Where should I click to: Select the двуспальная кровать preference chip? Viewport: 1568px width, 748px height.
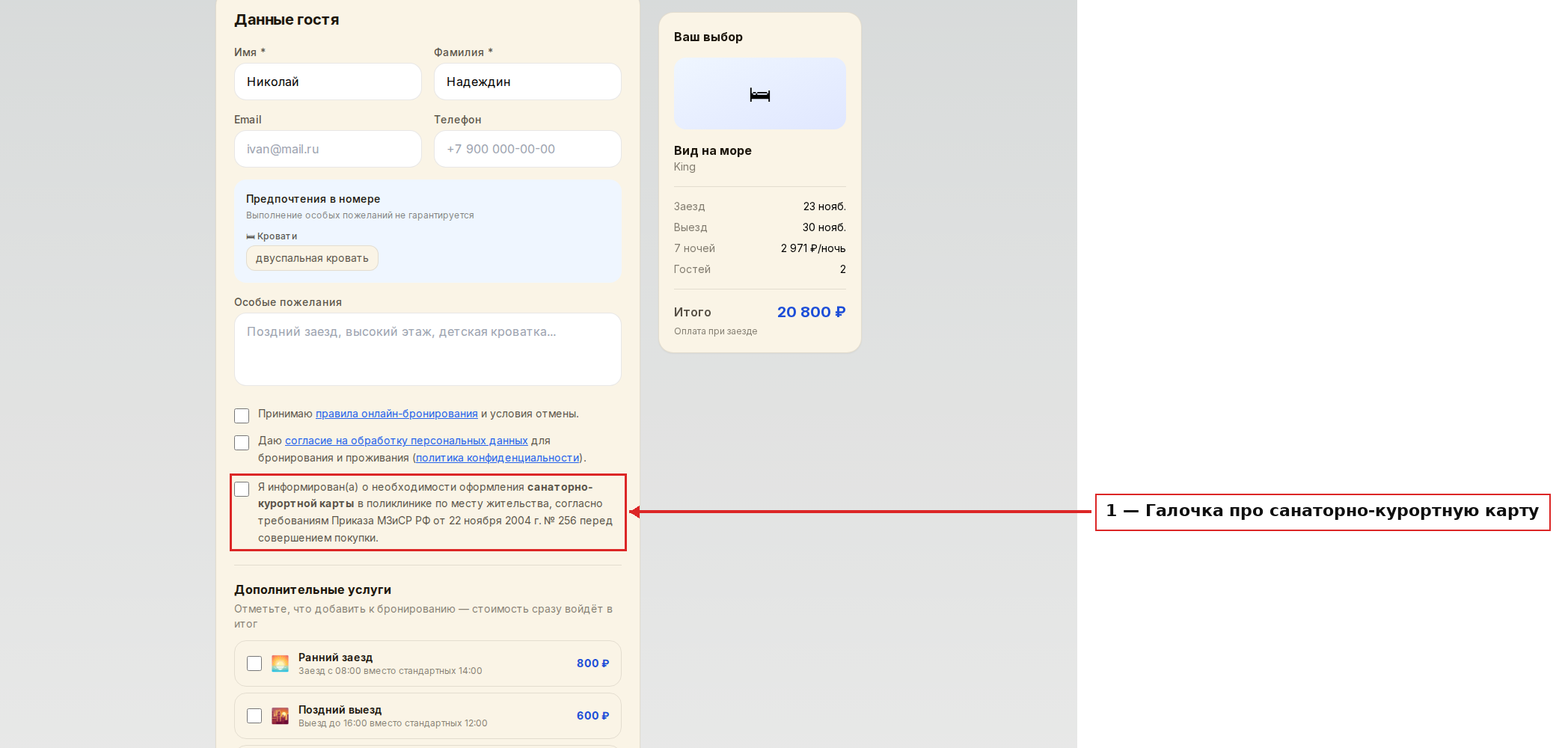[x=312, y=258]
